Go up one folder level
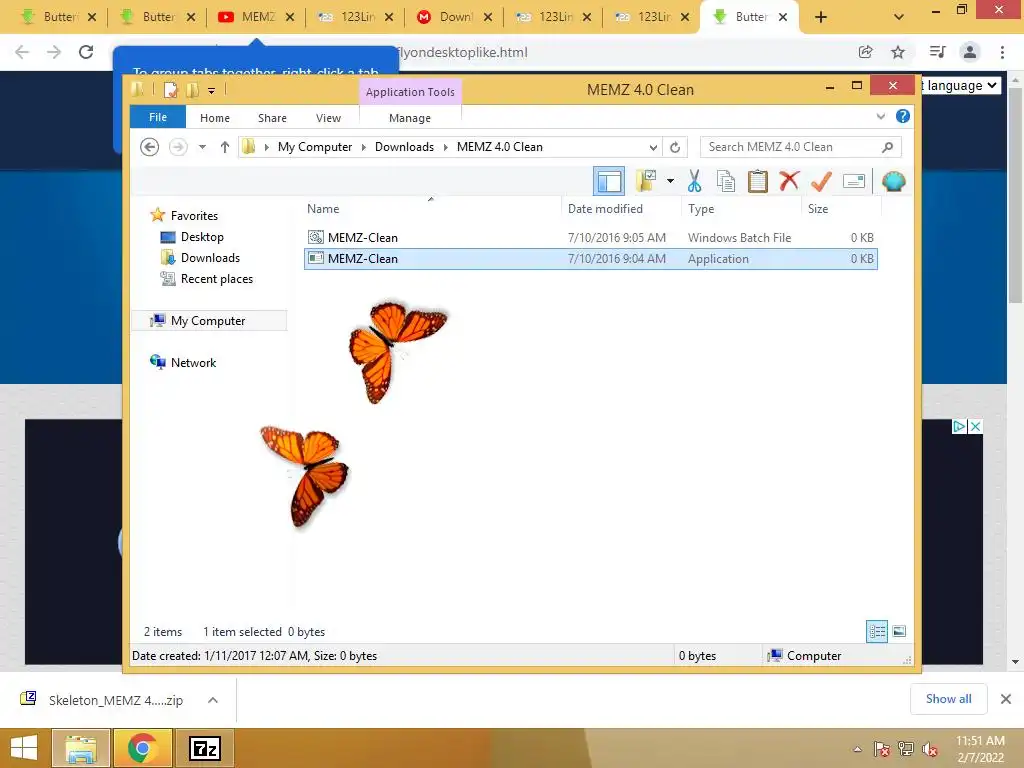1024x768 pixels. click(225, 147)
